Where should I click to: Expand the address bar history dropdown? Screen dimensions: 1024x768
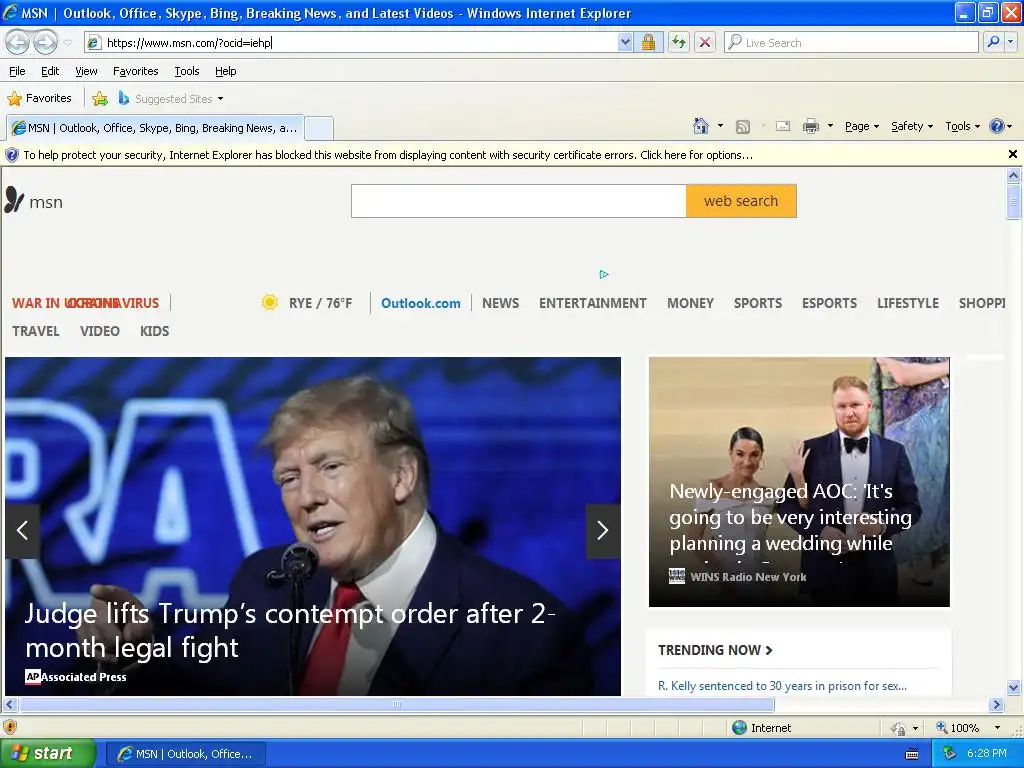pos(625,42)
